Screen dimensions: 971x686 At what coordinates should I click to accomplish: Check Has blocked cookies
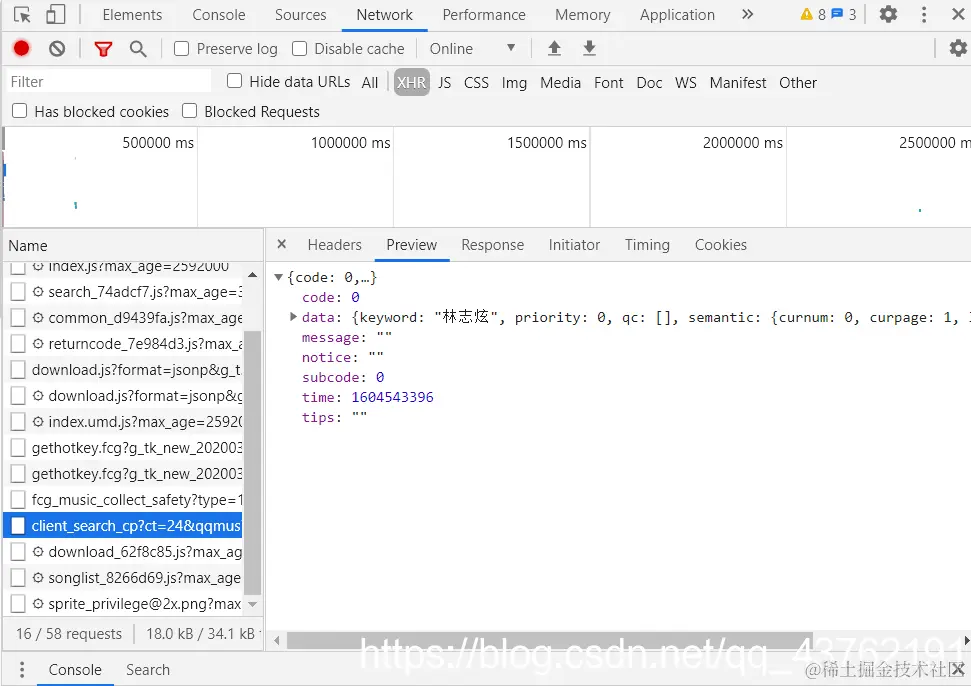coord(20,111)
